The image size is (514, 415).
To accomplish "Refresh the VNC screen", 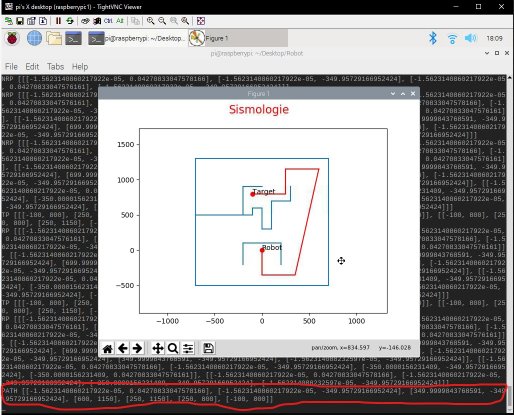I will coord(70,21).
